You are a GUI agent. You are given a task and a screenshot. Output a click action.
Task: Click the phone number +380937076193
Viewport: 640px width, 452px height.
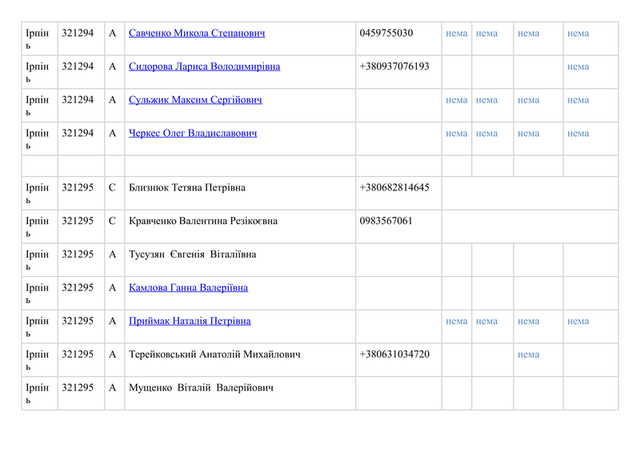(x=394, y=67)
